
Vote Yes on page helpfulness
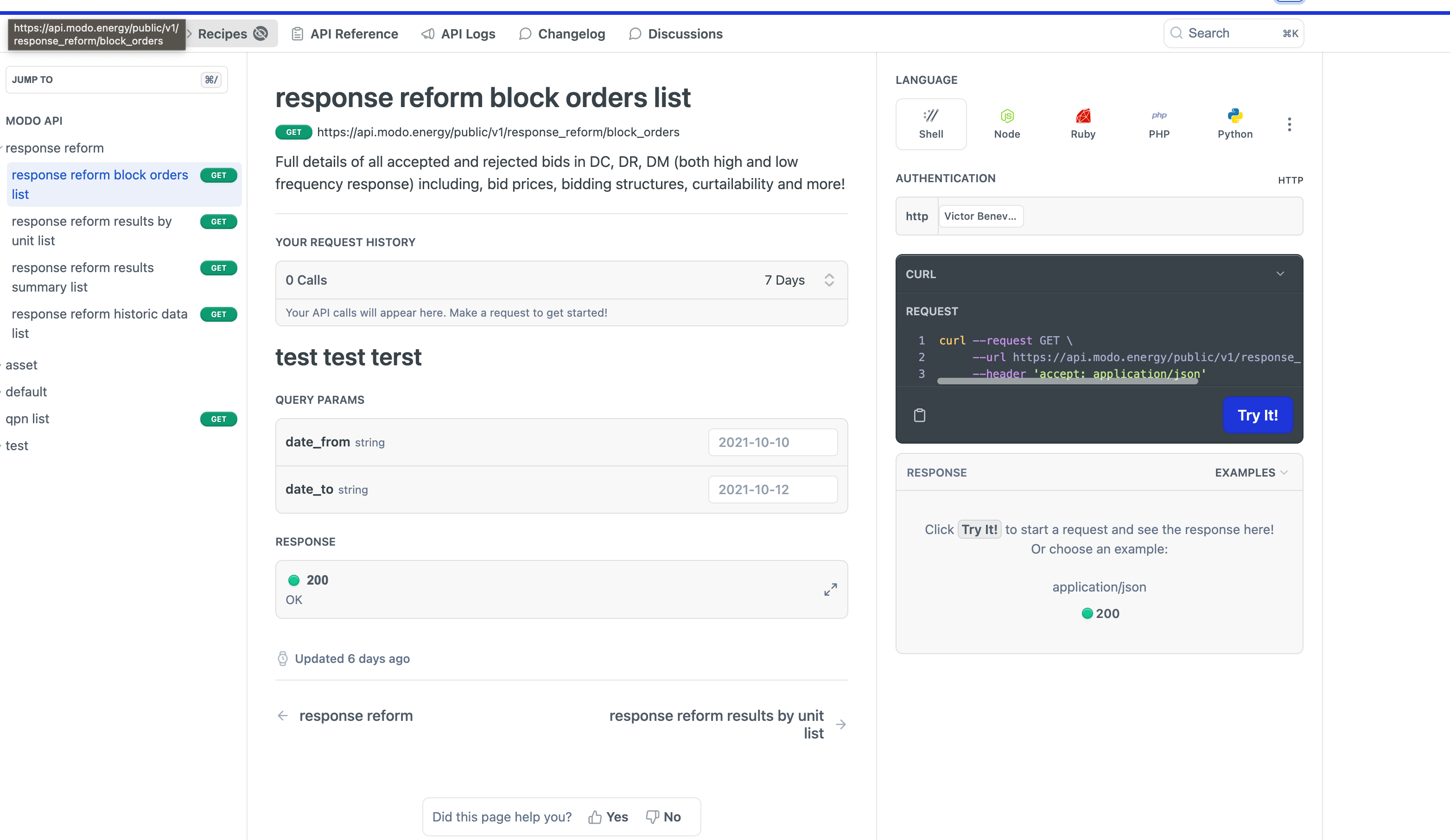coord(608,816)
